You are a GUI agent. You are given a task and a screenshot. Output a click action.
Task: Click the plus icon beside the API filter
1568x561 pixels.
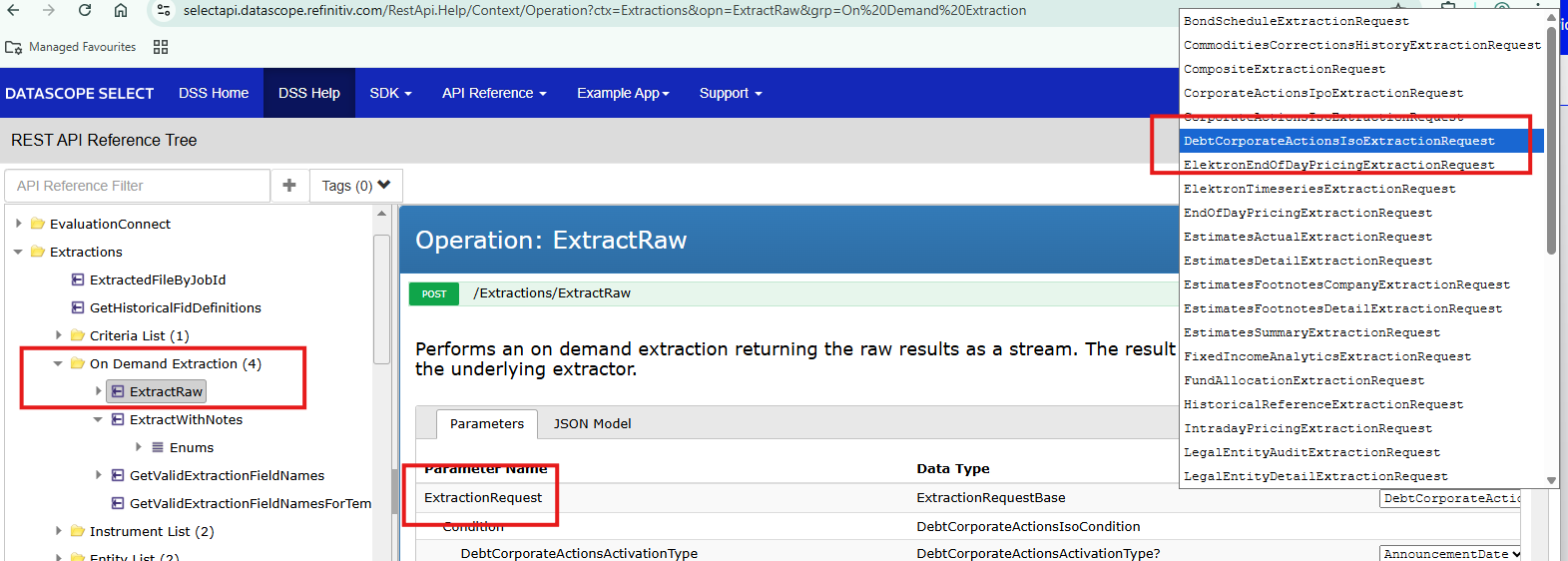[289, 185]
